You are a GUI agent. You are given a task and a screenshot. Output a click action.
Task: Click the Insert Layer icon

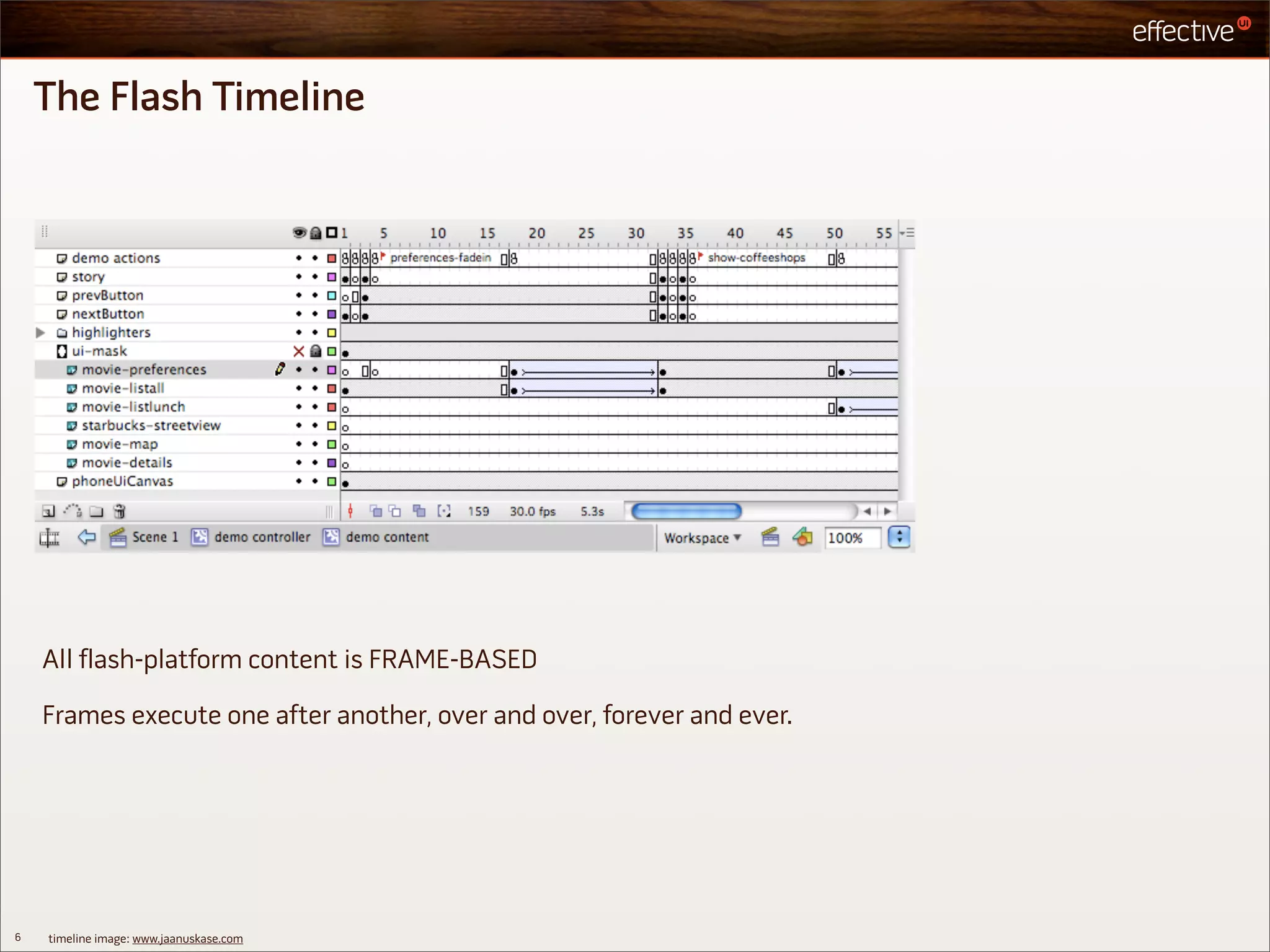(48, 511)
